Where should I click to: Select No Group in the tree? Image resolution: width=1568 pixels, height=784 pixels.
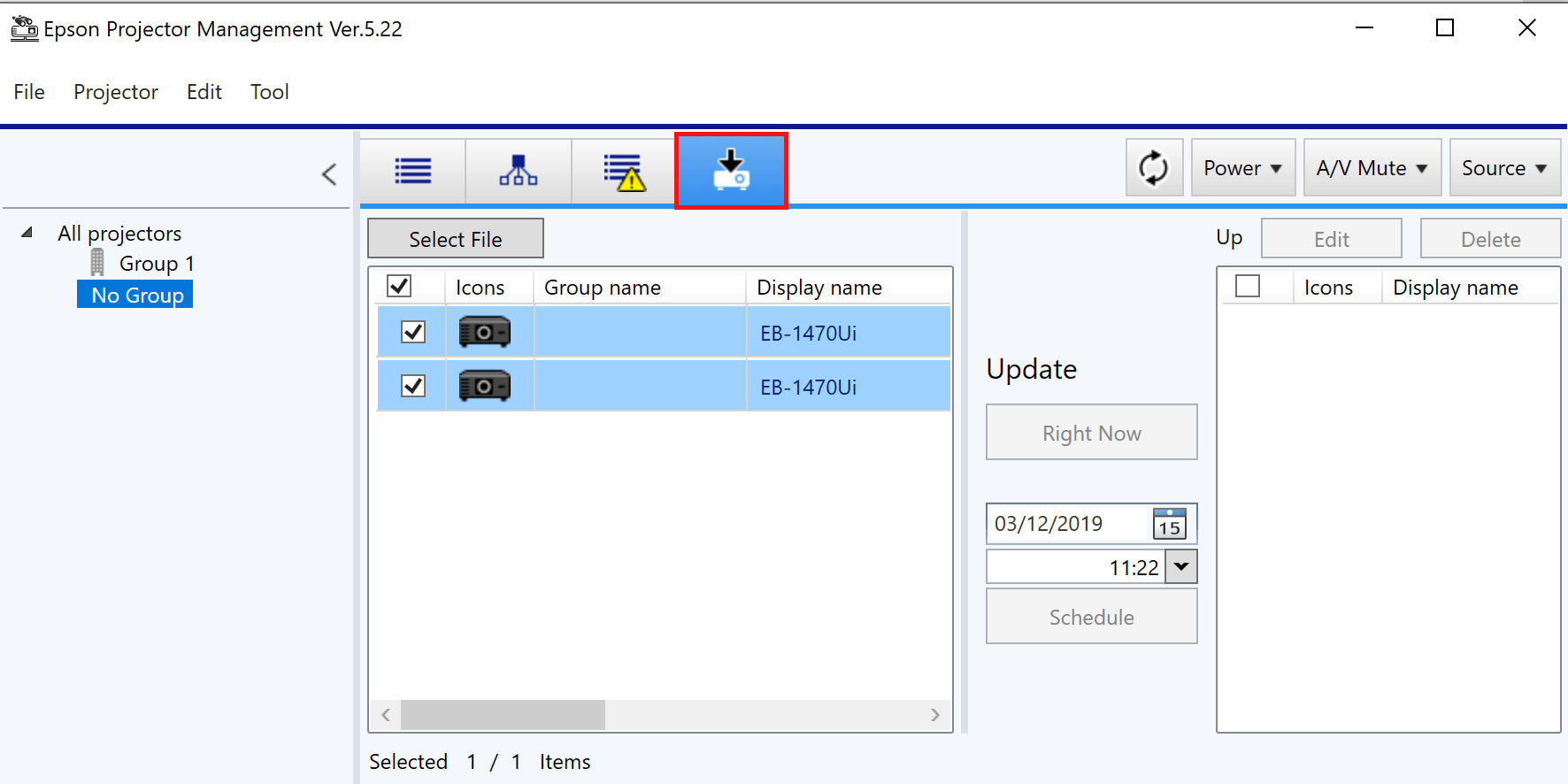point(135,295)
